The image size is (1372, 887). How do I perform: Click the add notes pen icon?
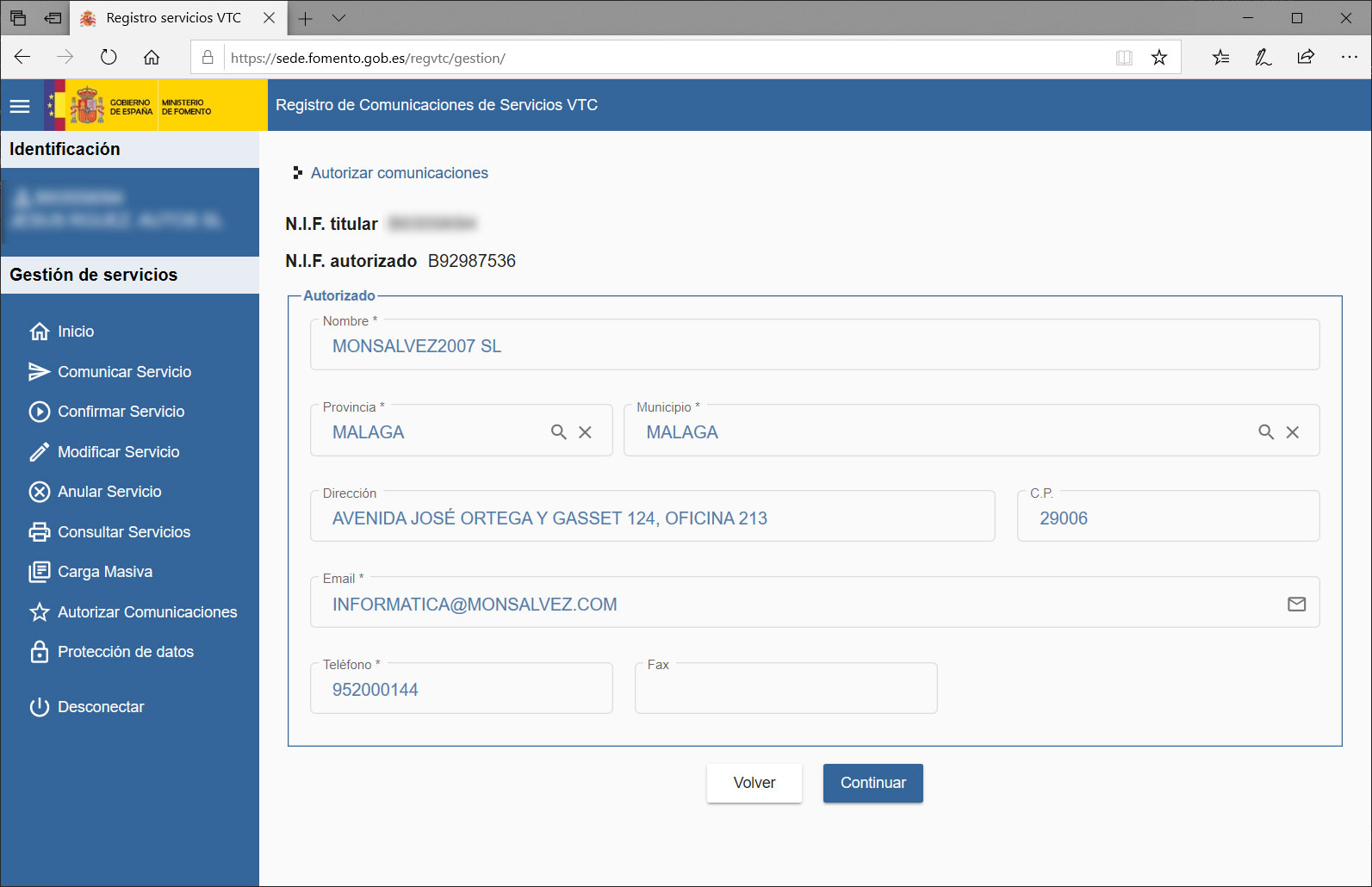(x=1263, y=58)
